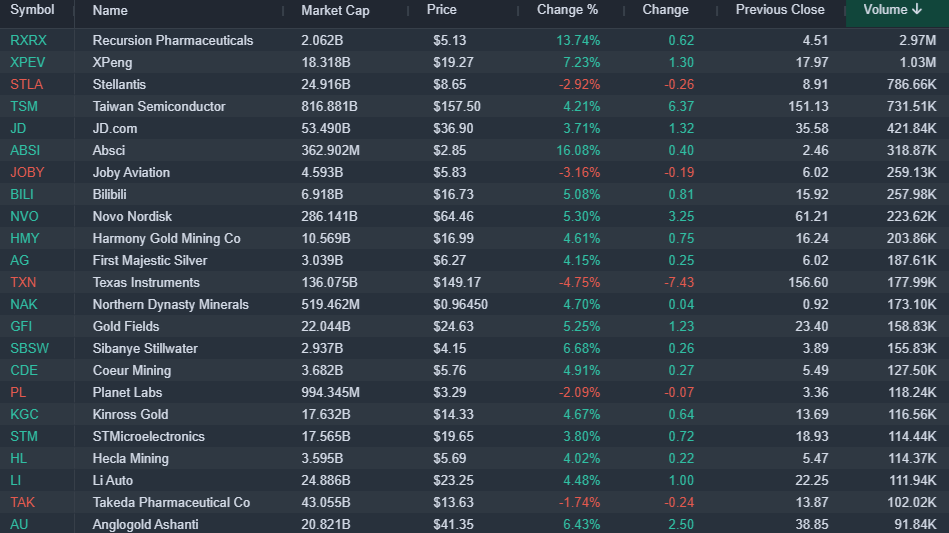Open the AG ticker symbol
This screenshot has width=949, height=533.
coord(19,261)
